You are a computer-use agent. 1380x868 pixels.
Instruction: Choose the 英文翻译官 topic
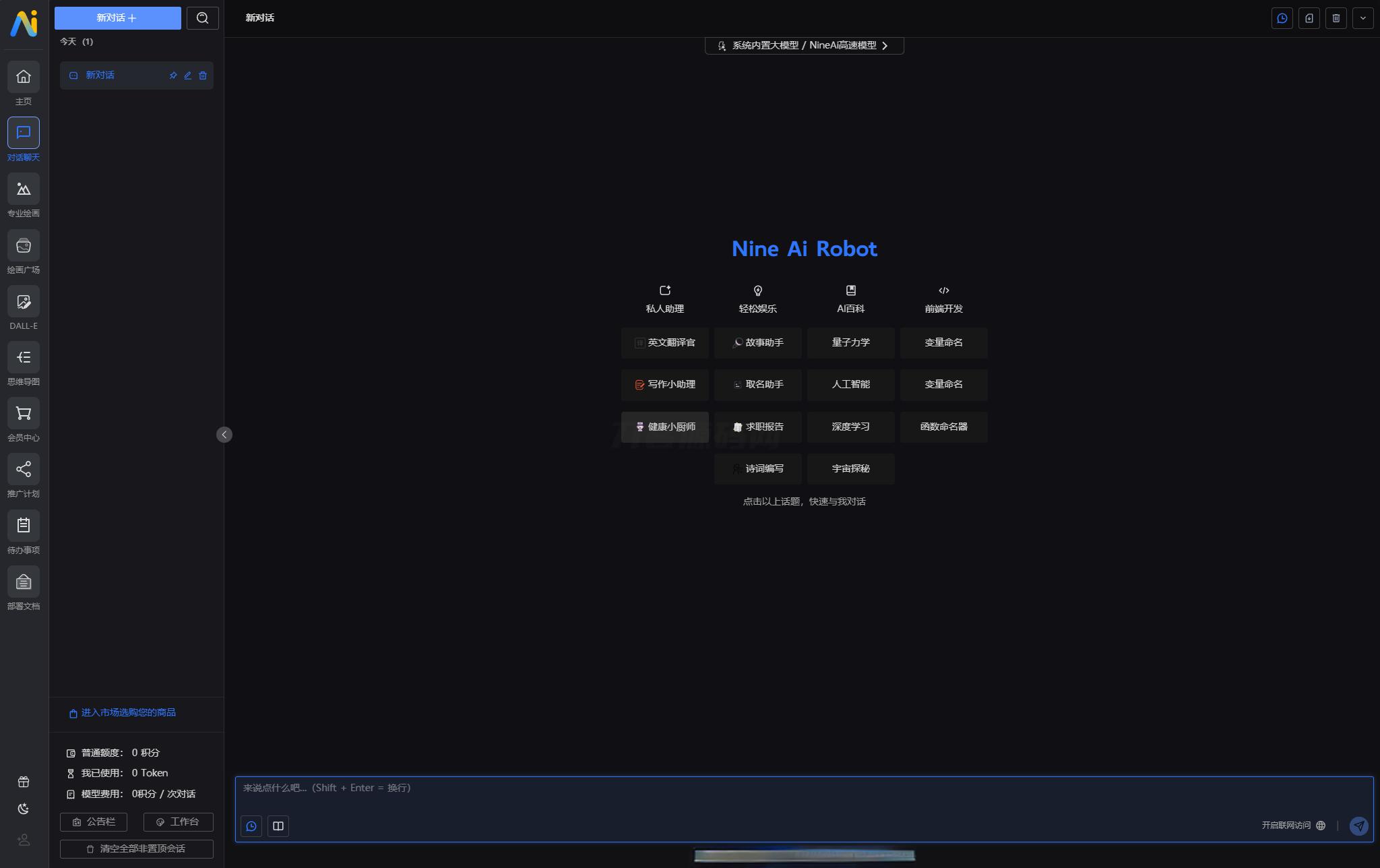click(x=665, y=343)
